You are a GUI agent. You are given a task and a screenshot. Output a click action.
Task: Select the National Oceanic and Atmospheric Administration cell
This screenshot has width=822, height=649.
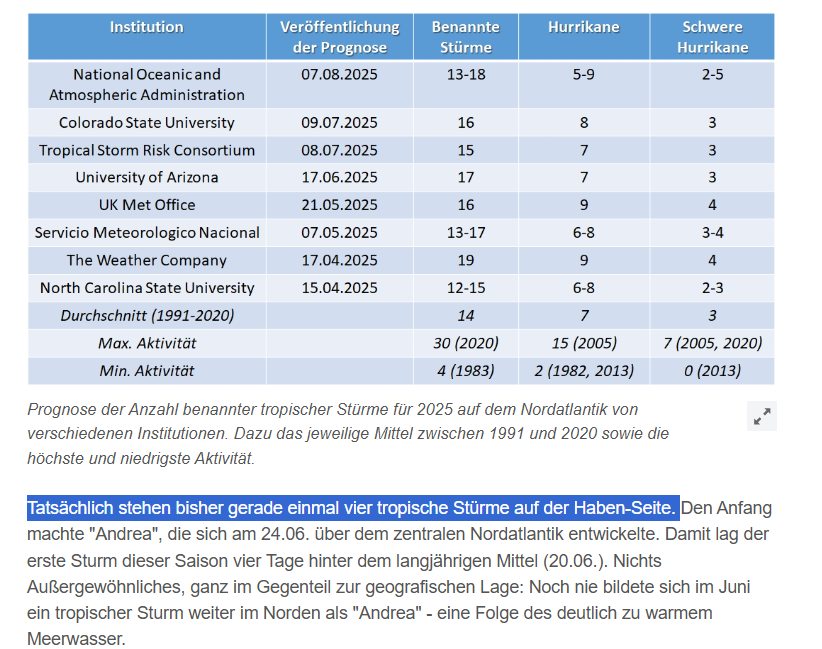point(147,84)
